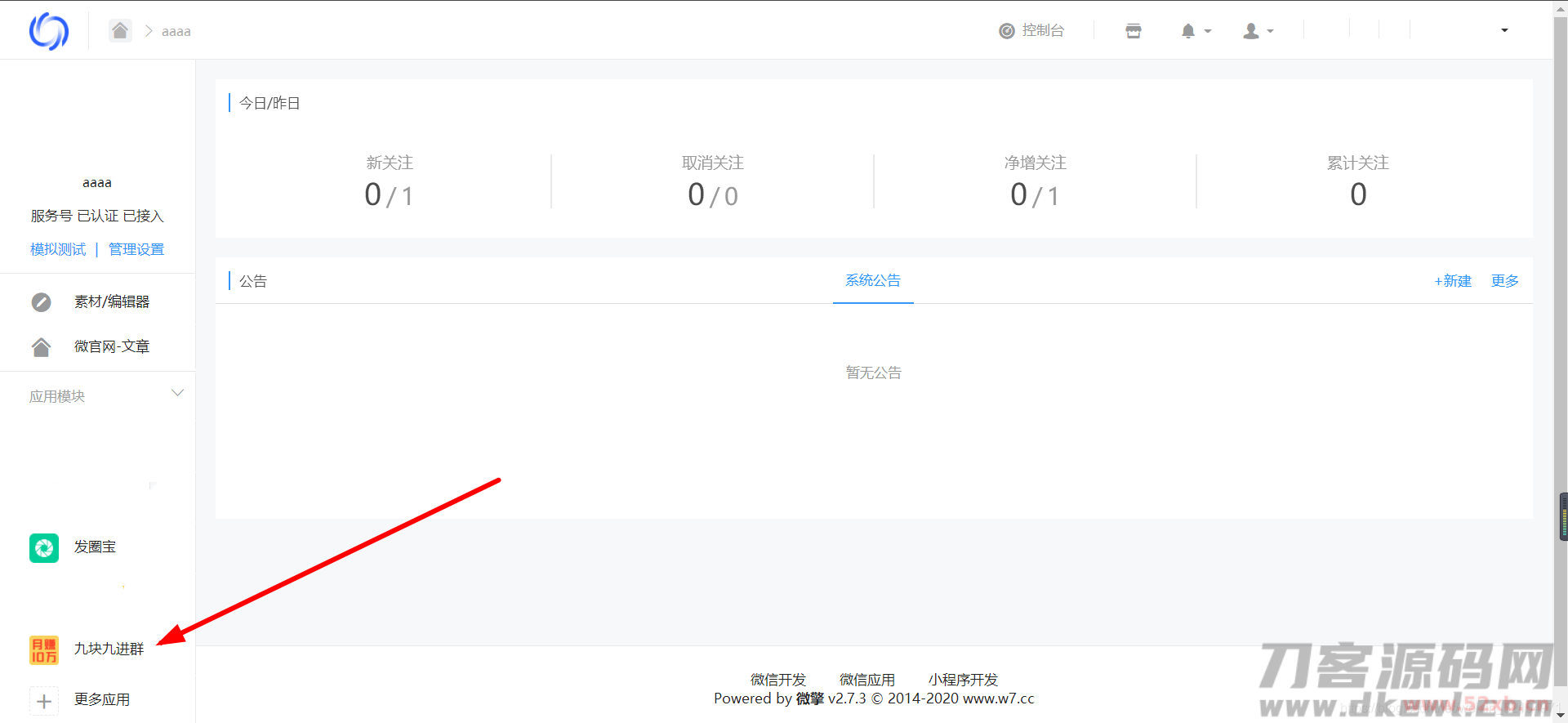1568x723 pixels.
Task: Open the user profile icon menu
Action: pos(1251,31)
